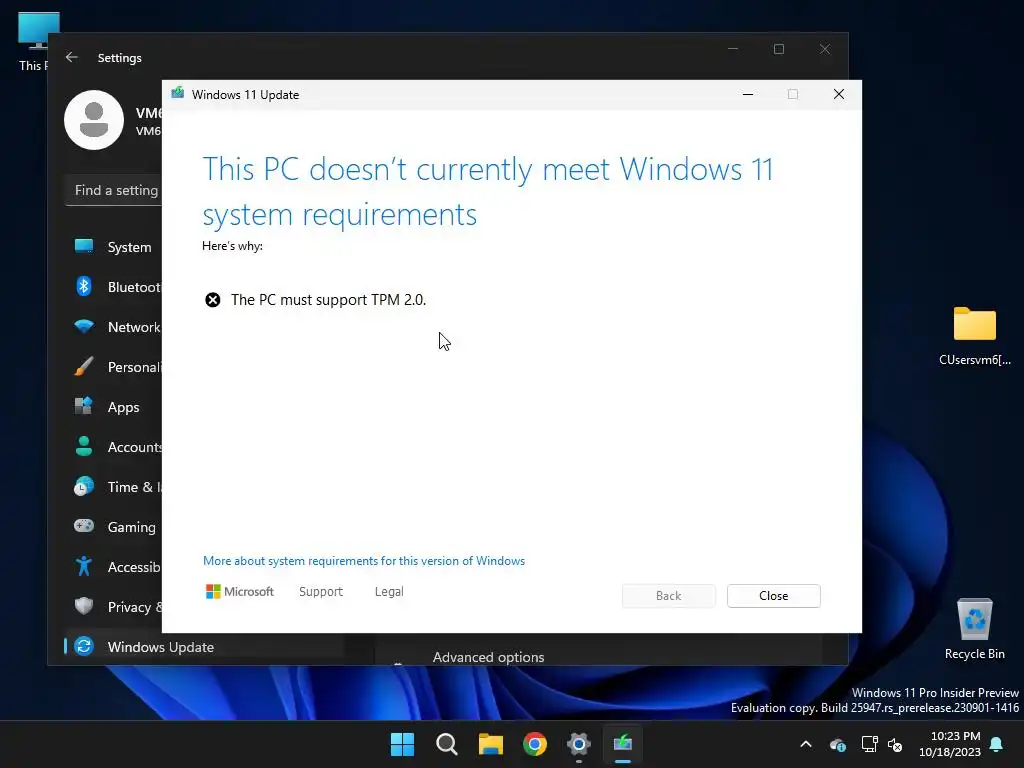Click the OneDrive cloud tray icon
The image size is (1024, 768).
[x=838, y=744]
